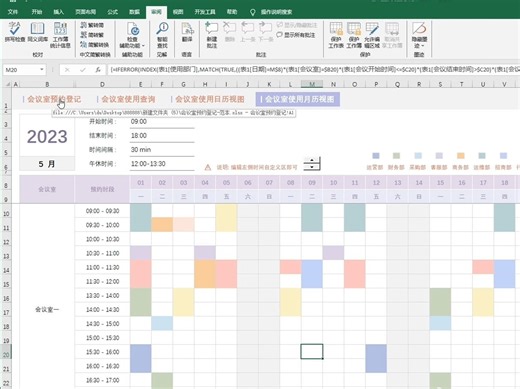Image resolution: width=520 pixels, height=389 pixels.
Task: Switch to the 公式 ribbon tab
Action: (x=113, y=12)
